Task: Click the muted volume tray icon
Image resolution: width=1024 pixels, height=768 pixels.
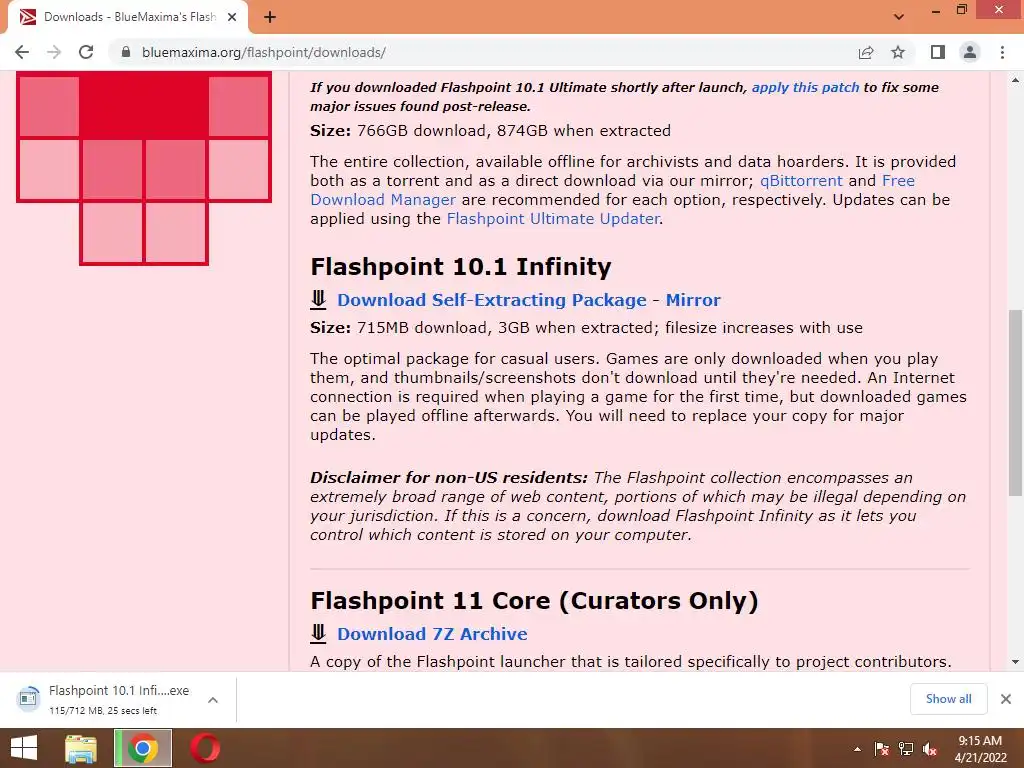Action: coord(930,749)
